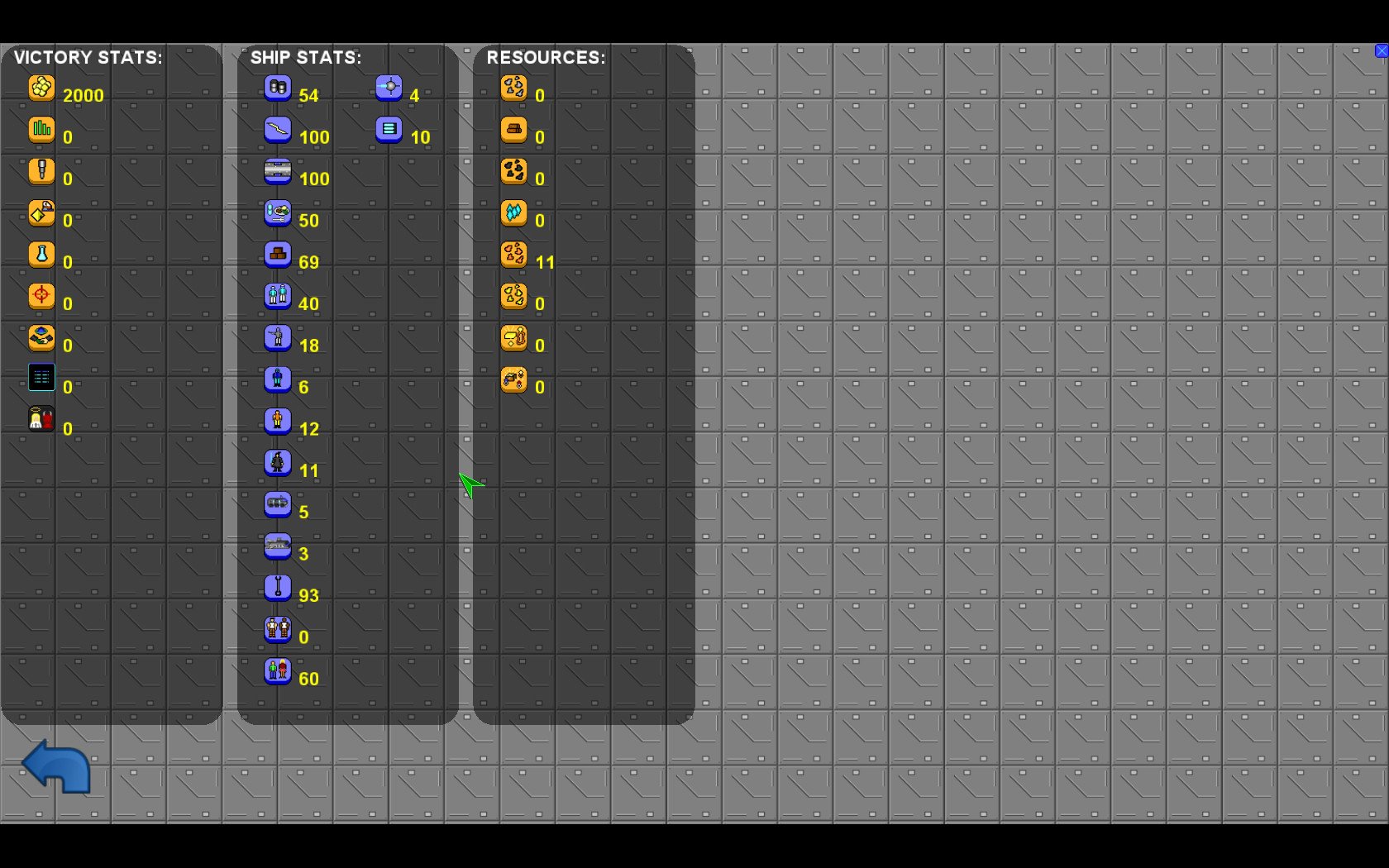
Task: Click the red crosshair target icon
Action: pos(41,296)
